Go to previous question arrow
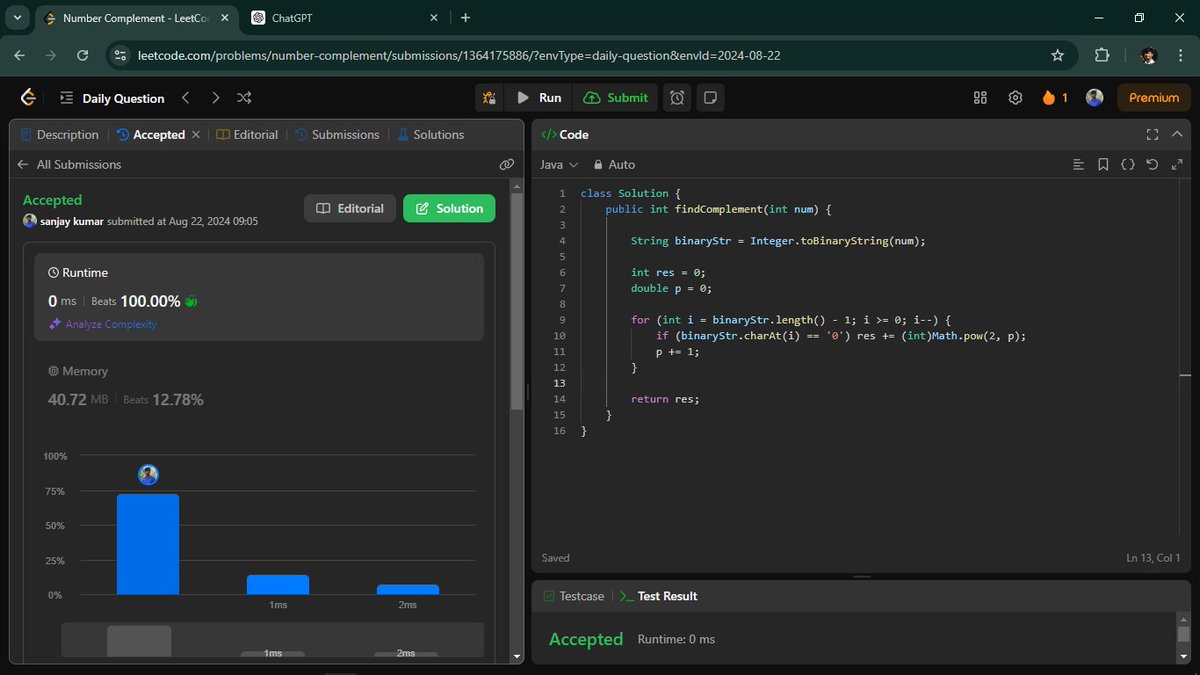Image resolution: width=1200 pixels, height=675 pixels. (x=186, y=98)
